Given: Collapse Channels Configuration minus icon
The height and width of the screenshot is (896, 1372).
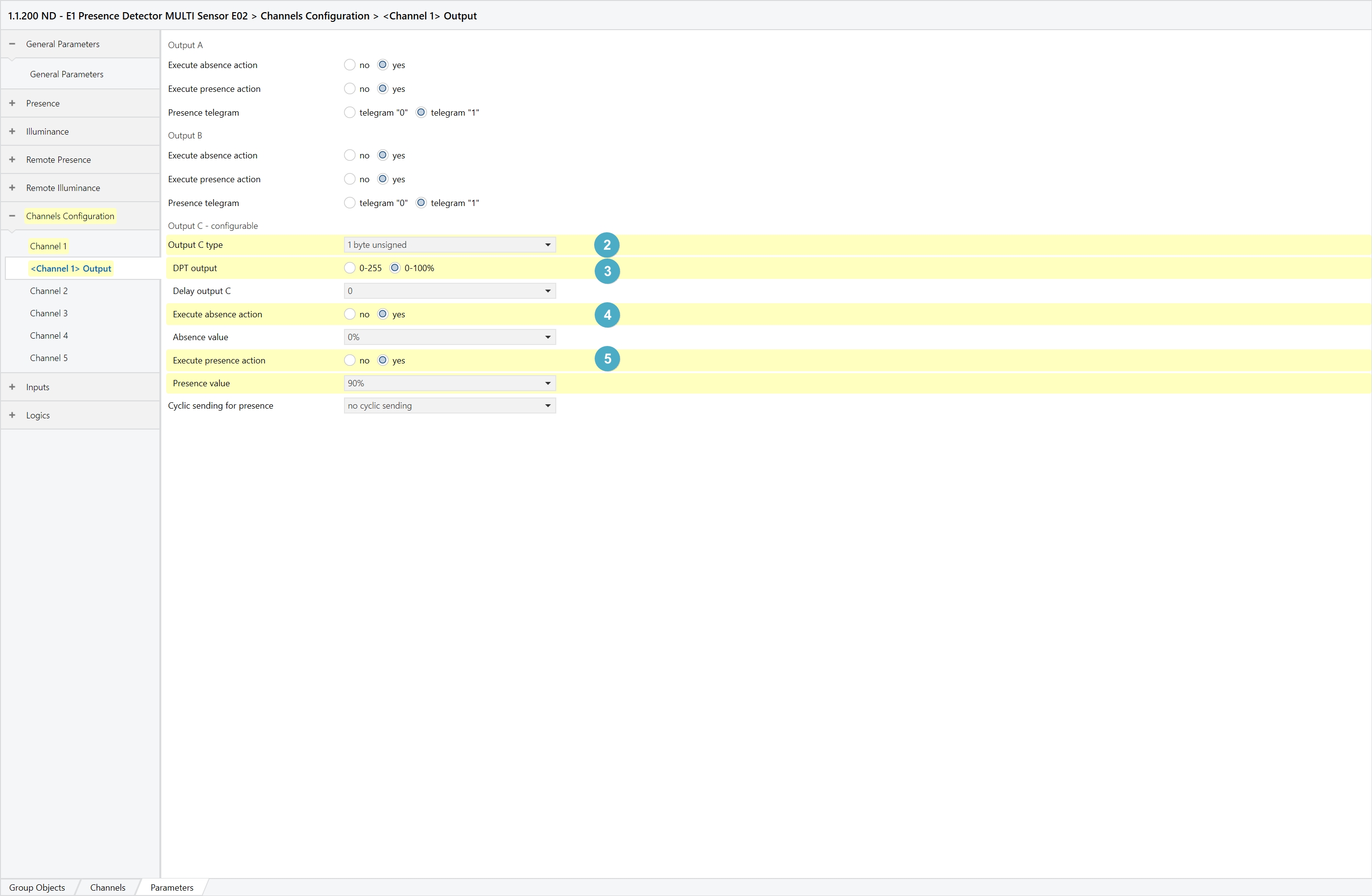Looking at the screenshot, I should click(12, 216).
